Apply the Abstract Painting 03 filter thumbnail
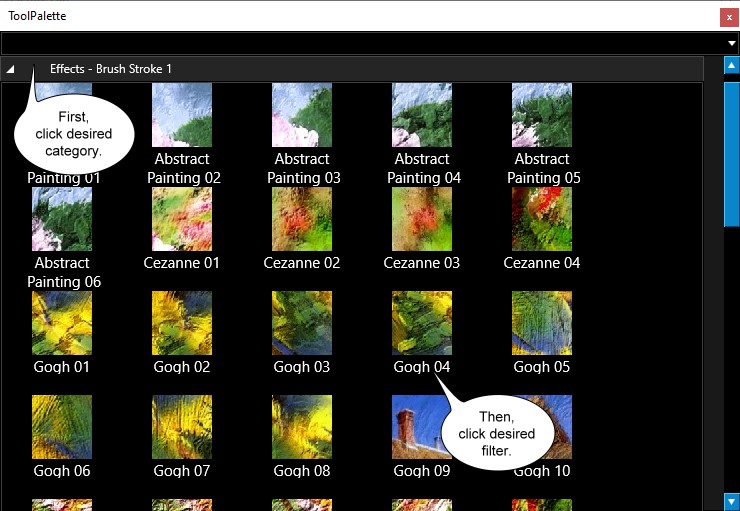This screenshot has width=740, height=511. pos(302,115)
